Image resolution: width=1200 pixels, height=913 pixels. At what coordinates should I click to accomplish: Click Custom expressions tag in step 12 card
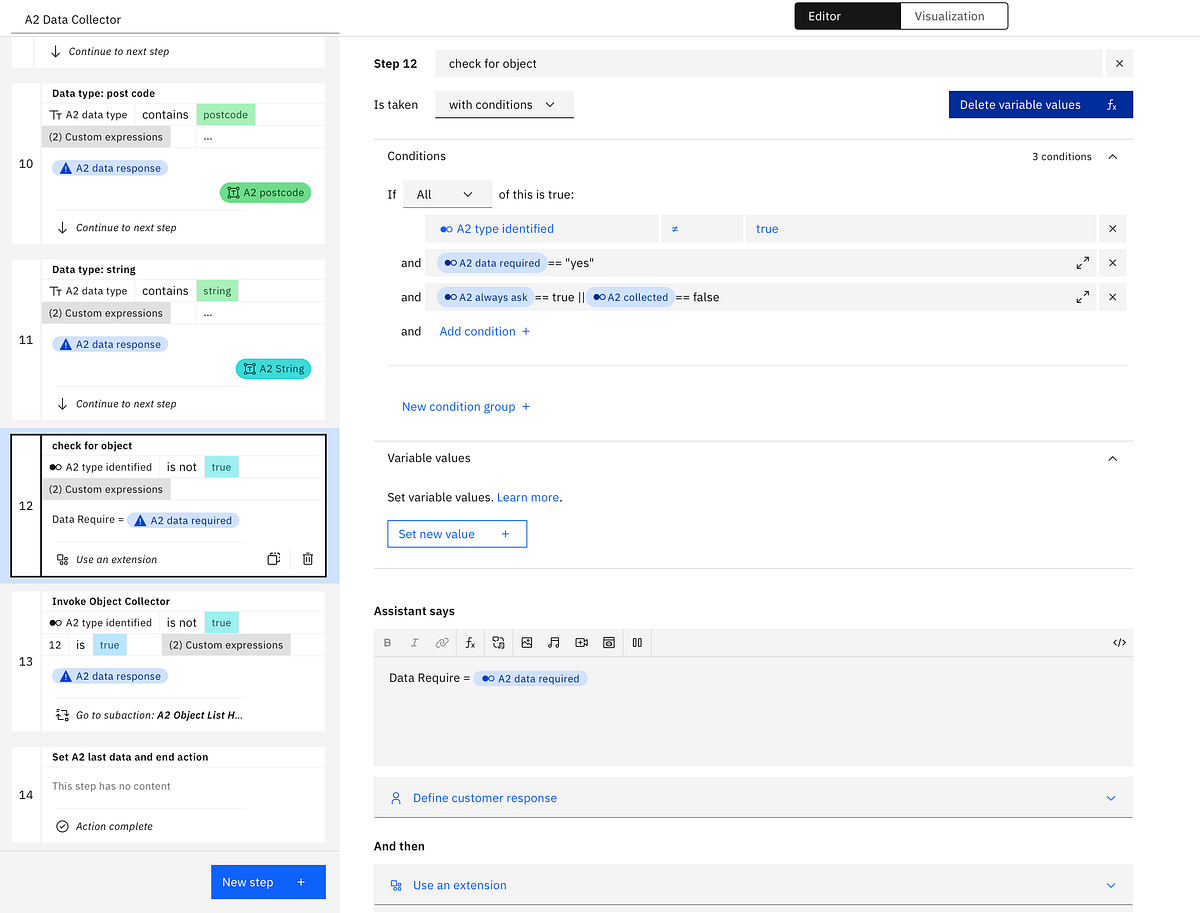106,489
